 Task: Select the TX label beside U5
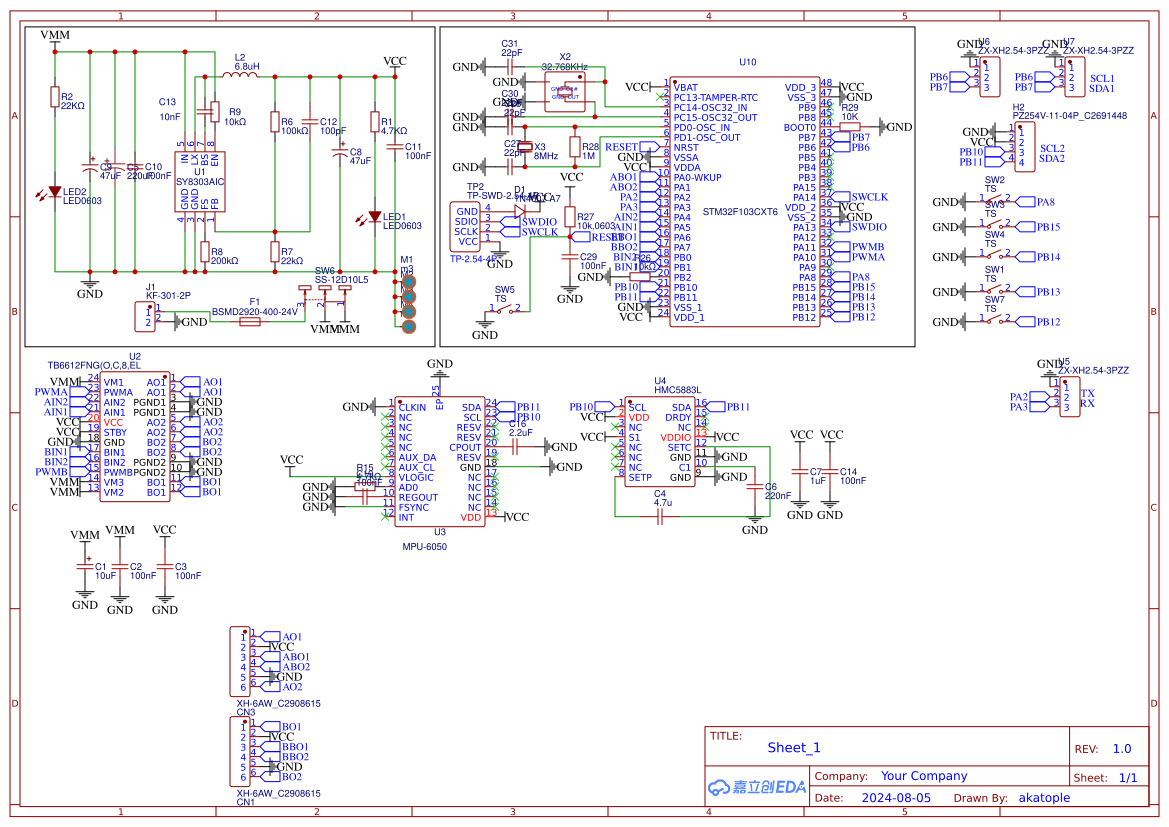(x=1087, y=393)
